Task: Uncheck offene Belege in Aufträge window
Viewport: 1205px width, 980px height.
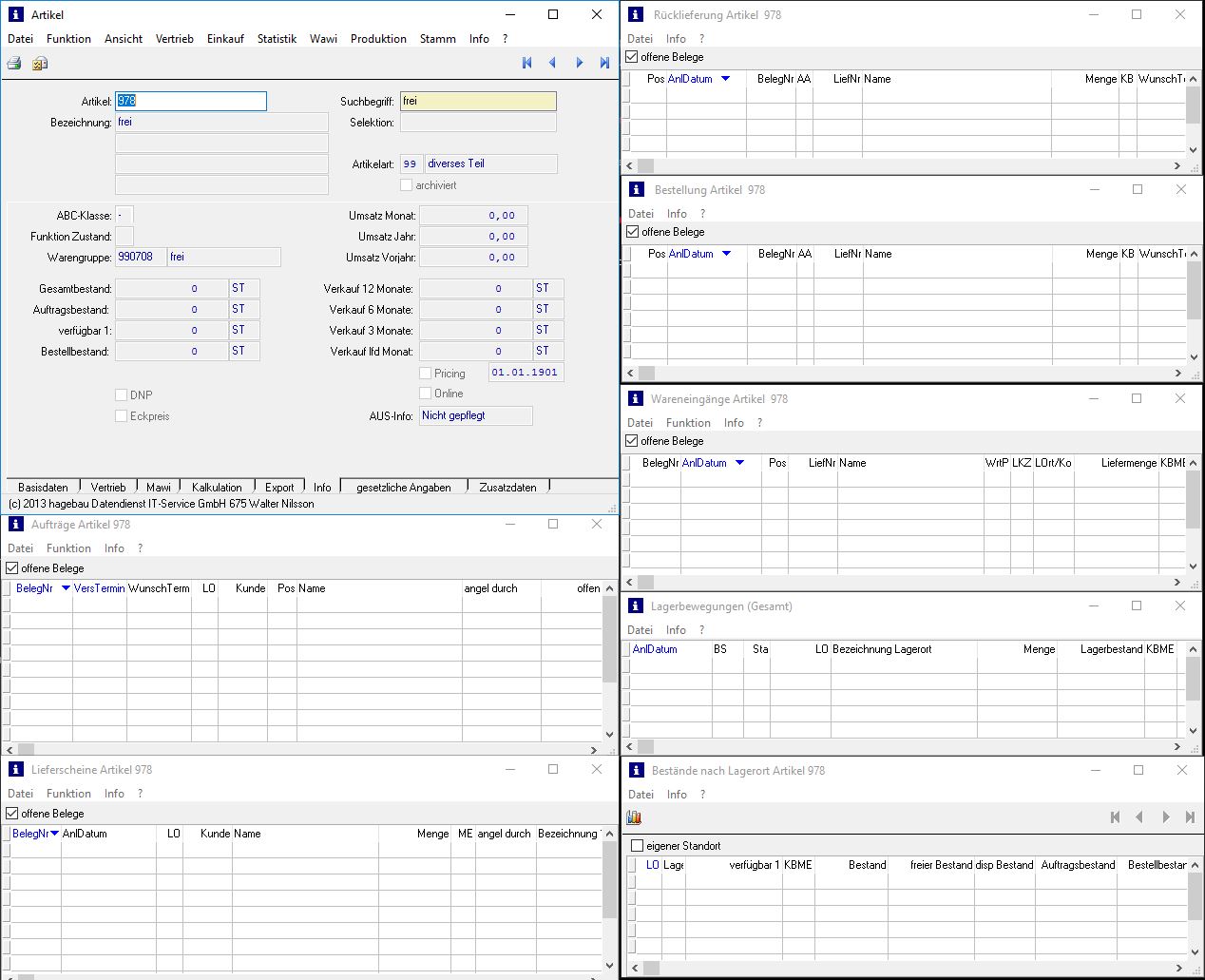Action: coord(12,568)
